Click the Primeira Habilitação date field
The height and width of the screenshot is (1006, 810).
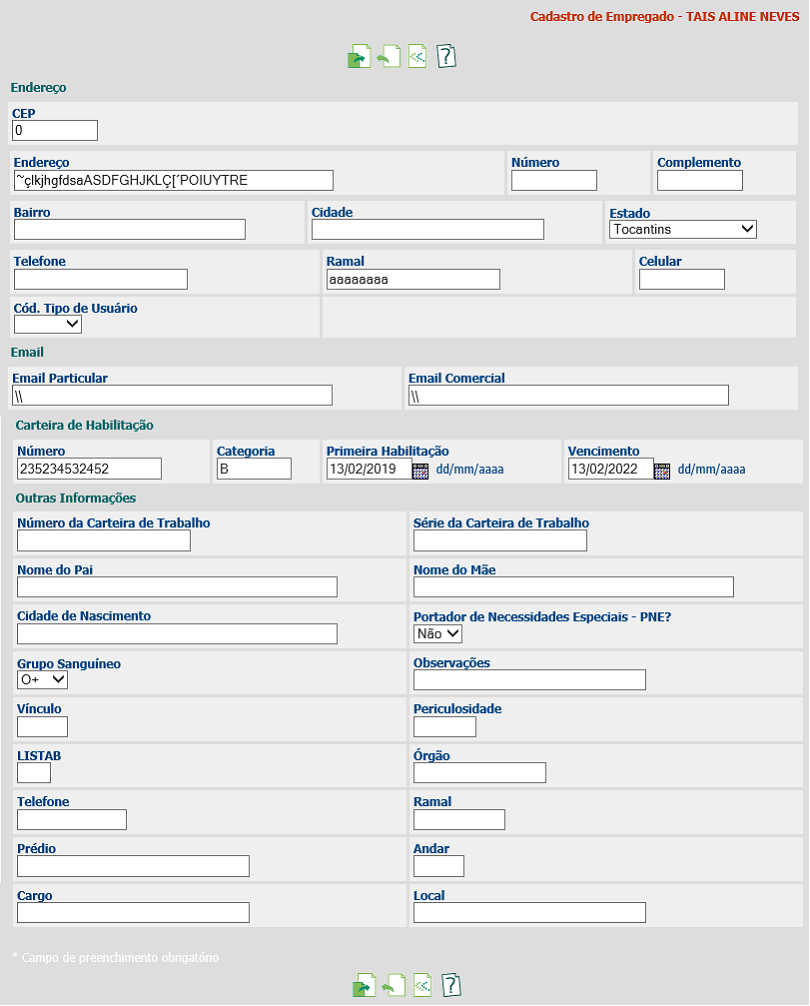[369, 468]
